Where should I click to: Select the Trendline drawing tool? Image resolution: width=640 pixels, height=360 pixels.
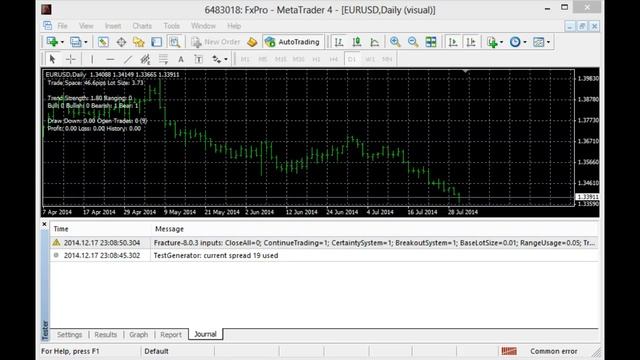pos(128,59)
